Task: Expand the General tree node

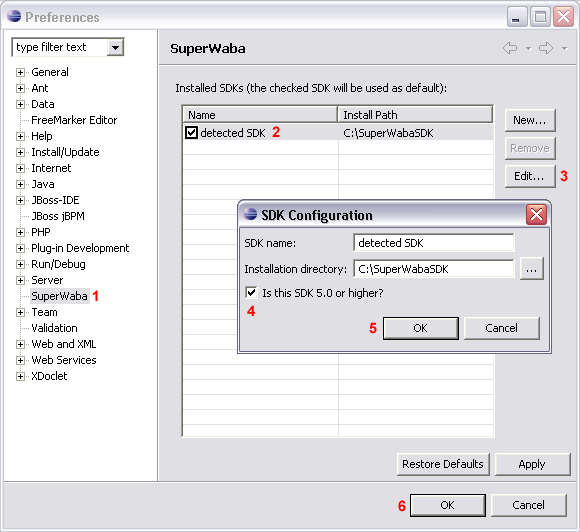Action: [x=20, y=72]
